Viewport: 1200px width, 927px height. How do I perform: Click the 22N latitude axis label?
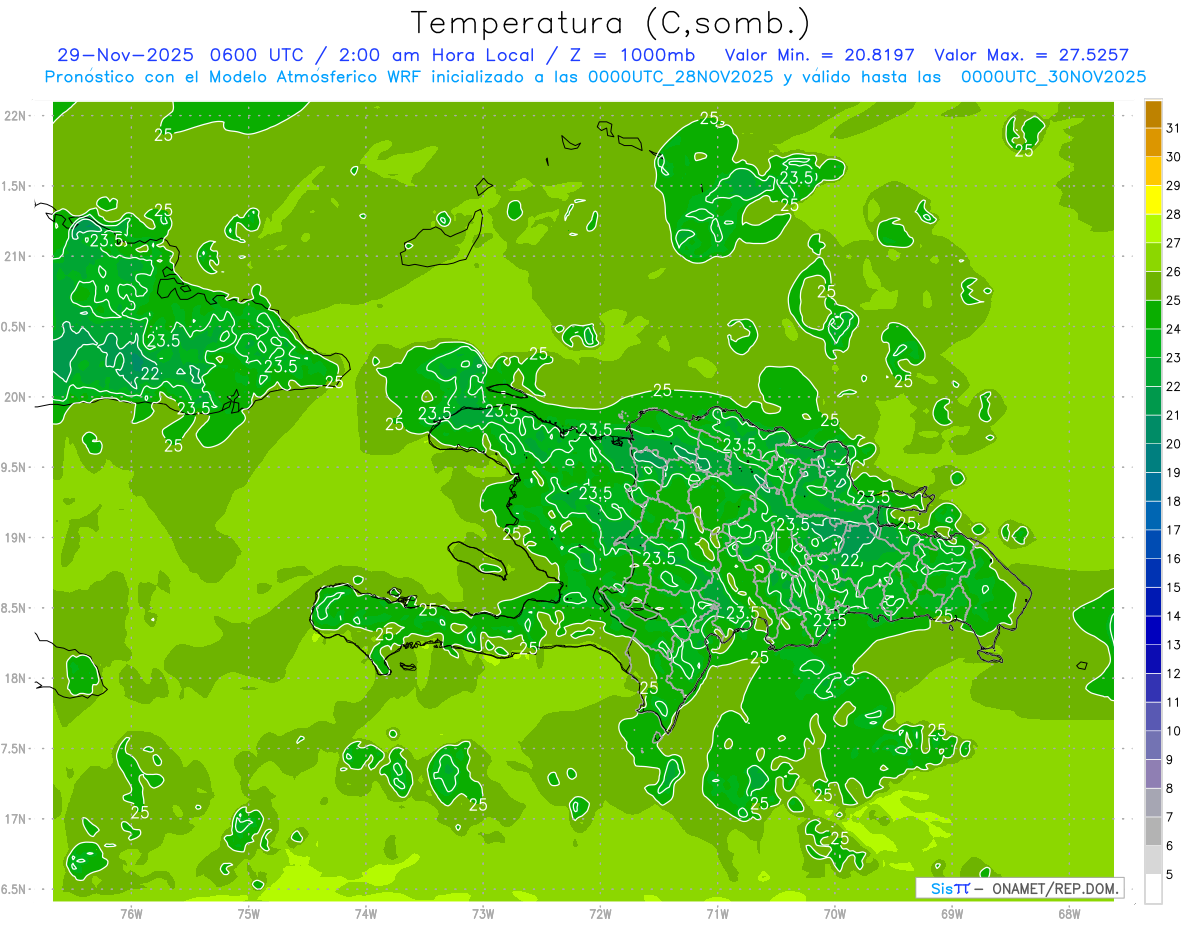coord(15,116)
